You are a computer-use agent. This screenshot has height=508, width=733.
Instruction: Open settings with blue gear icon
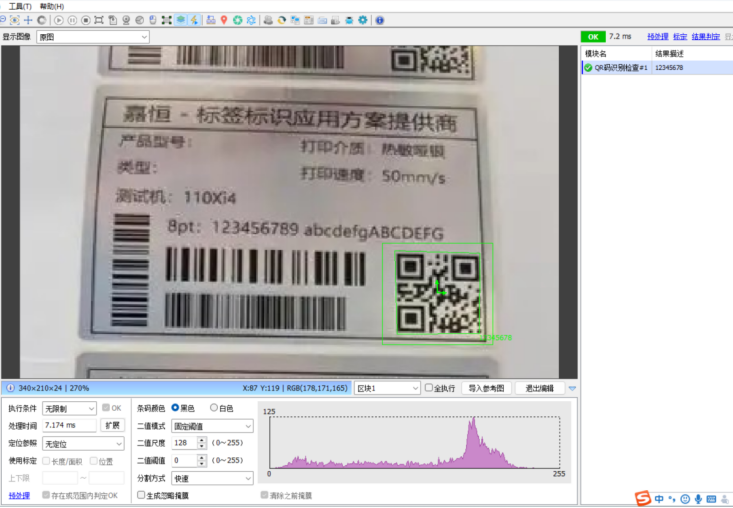(x=363, y=20)
